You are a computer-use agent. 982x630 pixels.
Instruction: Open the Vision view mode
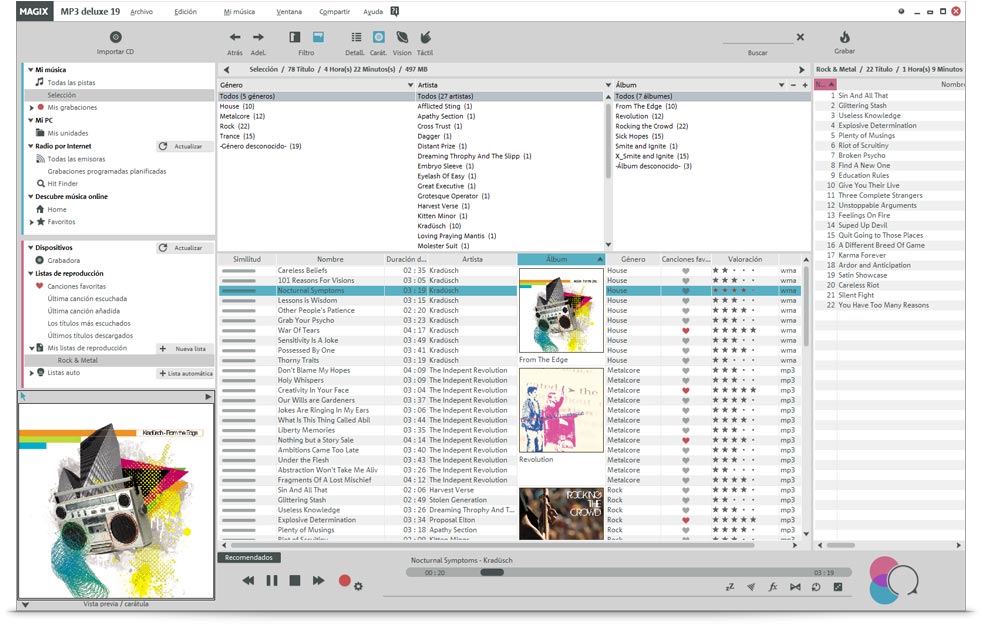[402, 37]
